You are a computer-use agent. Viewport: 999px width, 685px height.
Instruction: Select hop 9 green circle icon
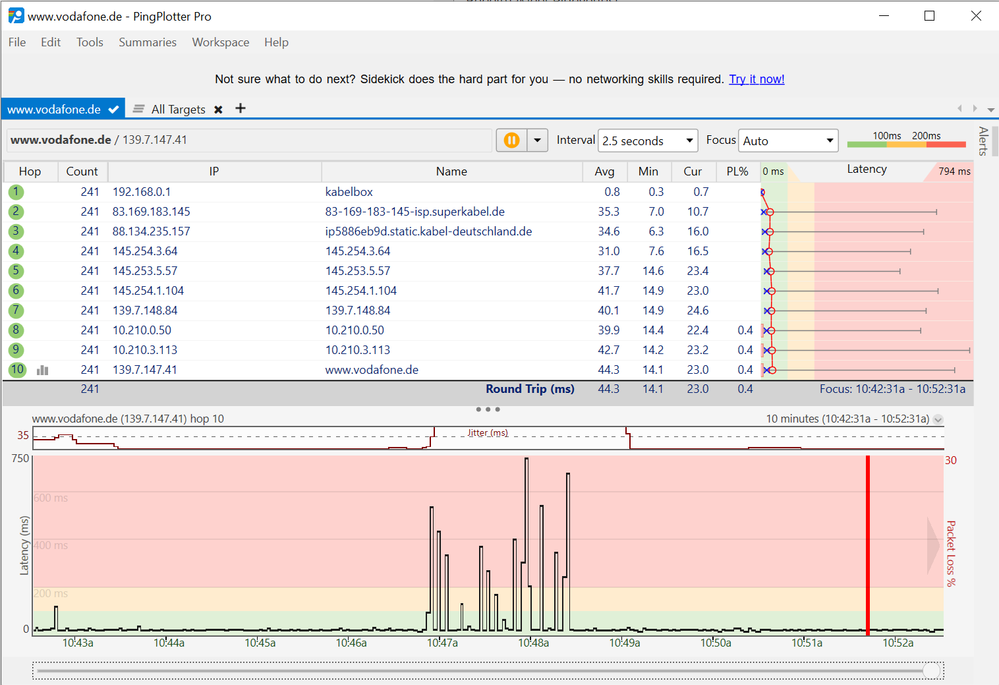point(16,350)
